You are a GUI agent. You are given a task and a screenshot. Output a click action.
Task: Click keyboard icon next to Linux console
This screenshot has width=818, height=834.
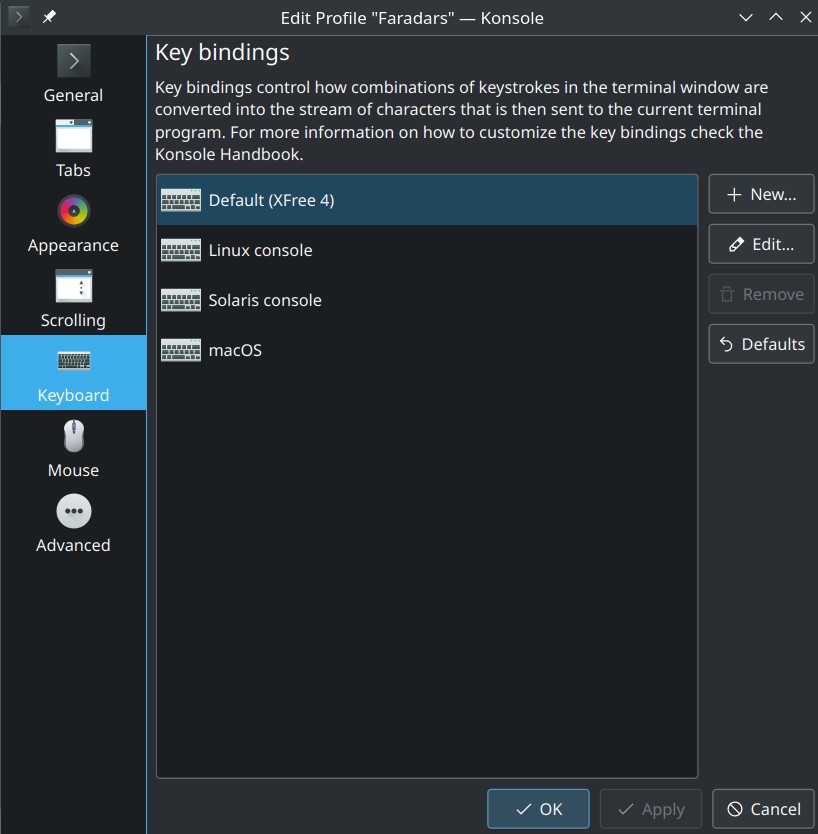tap(181, 250)
